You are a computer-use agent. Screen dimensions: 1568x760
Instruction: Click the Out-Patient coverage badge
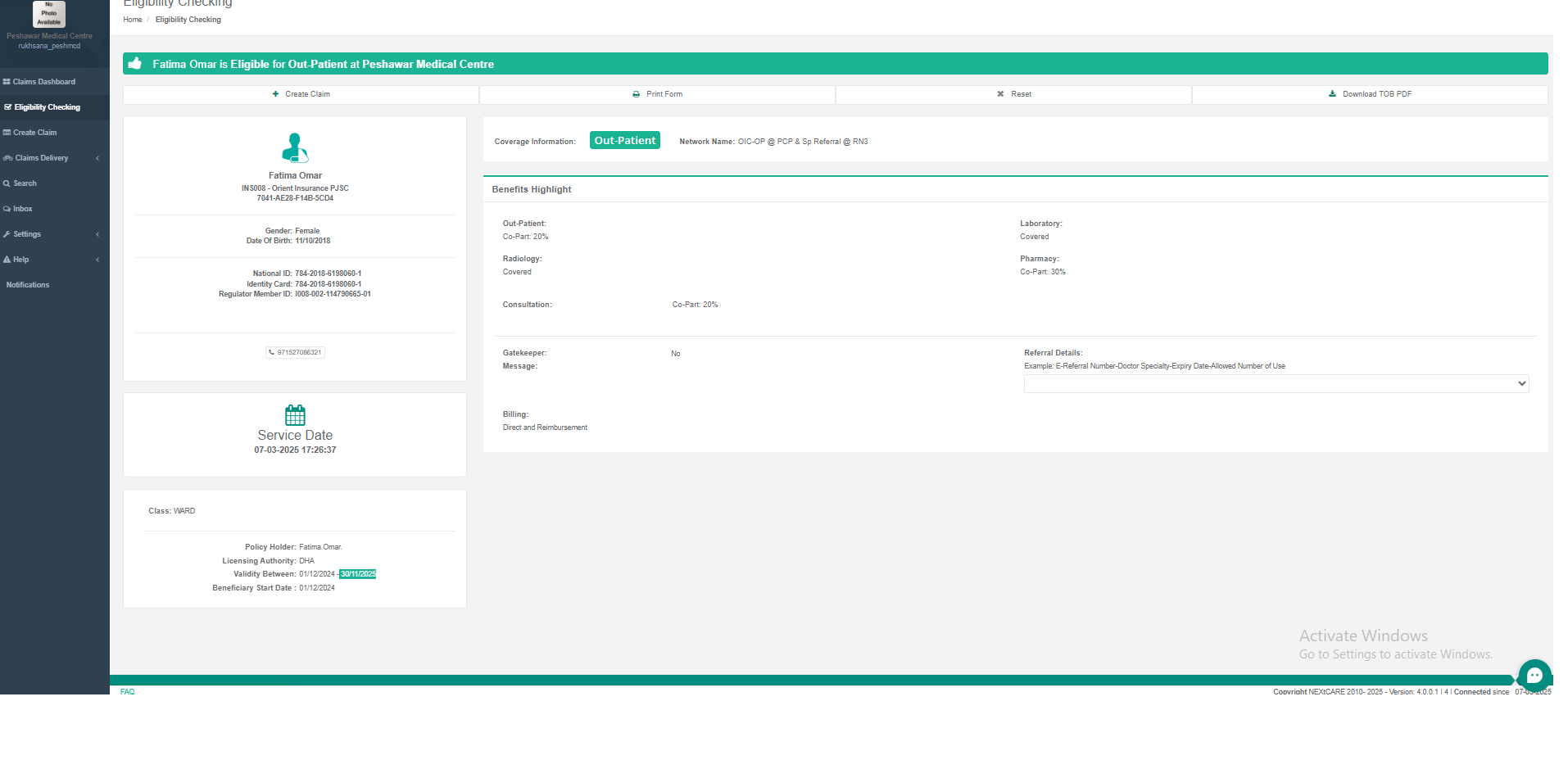624,141
